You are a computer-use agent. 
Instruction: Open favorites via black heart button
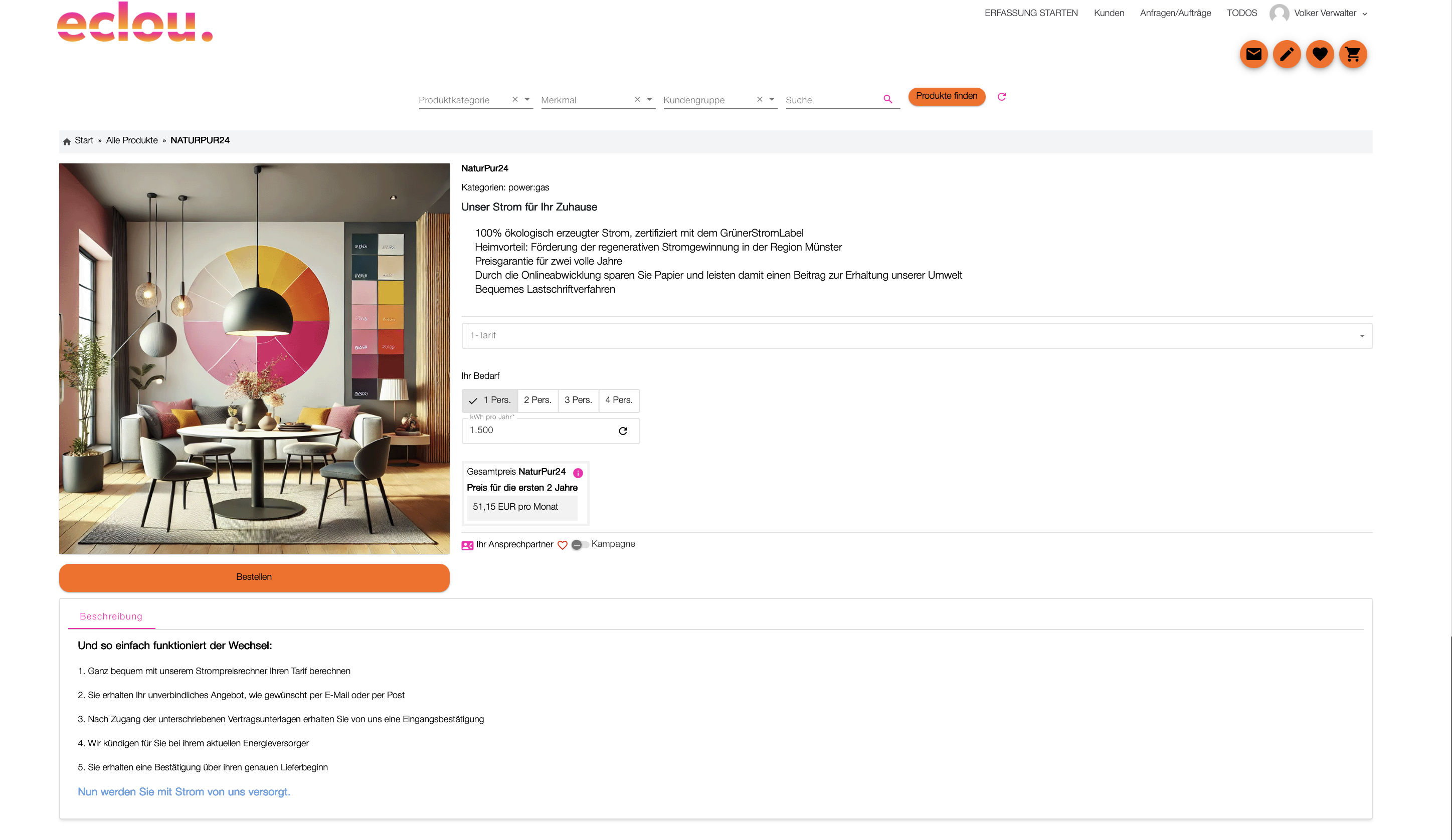(1320, 54)
